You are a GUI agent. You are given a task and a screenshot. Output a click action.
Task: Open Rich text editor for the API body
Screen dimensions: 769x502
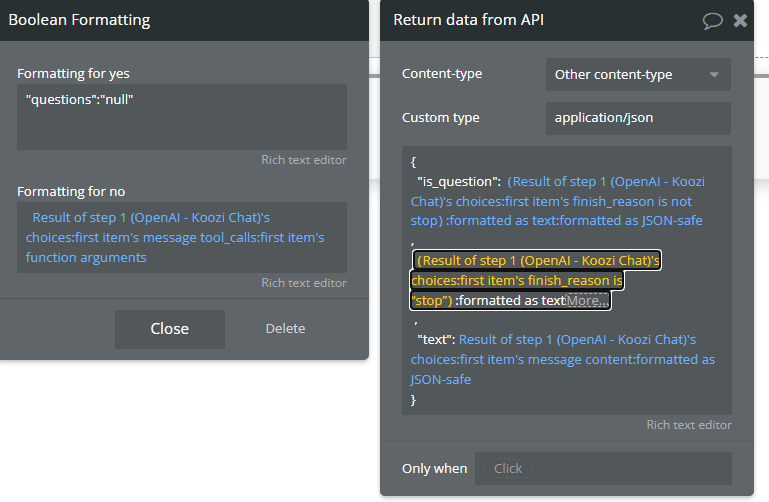click(x=689, y=425)
